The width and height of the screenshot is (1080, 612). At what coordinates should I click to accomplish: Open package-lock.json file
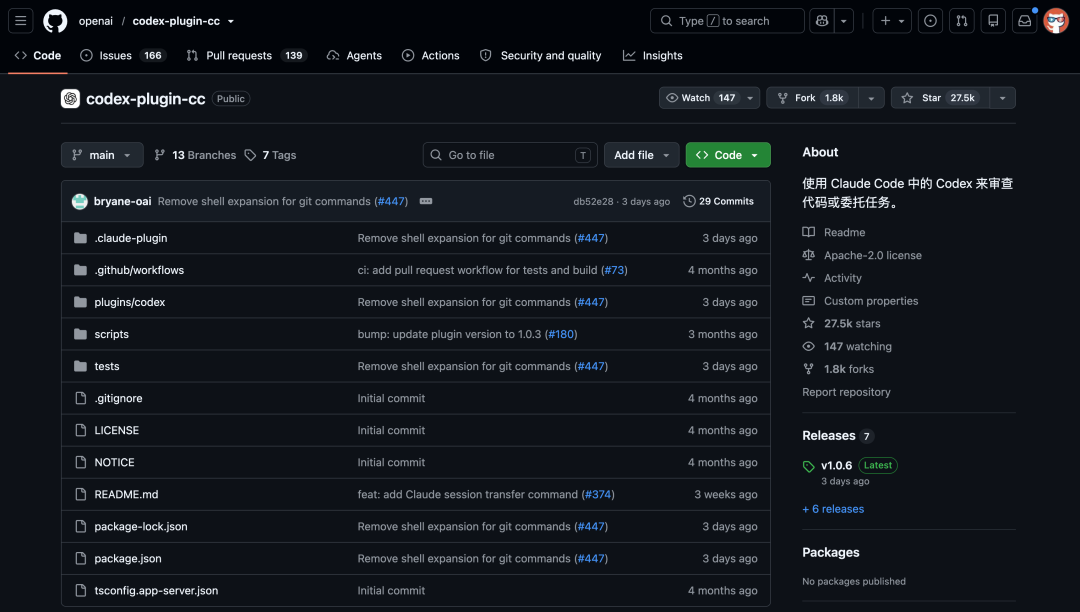click(141, 526)
